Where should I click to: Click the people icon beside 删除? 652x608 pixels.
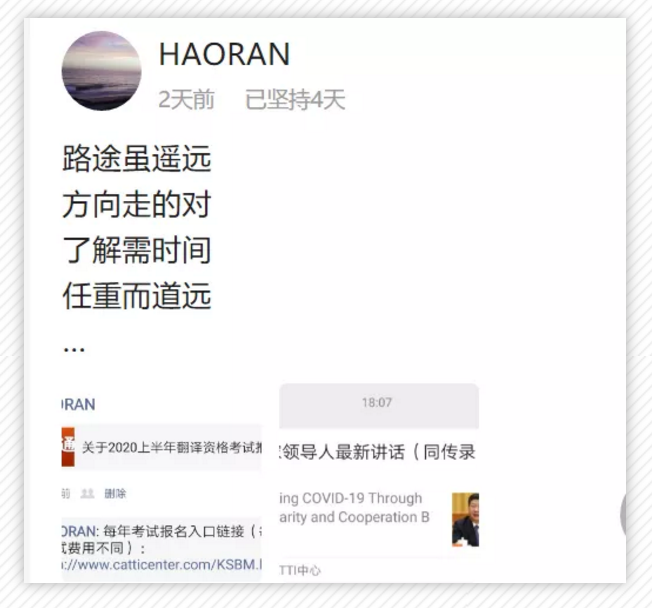click(x=87, y=494)
